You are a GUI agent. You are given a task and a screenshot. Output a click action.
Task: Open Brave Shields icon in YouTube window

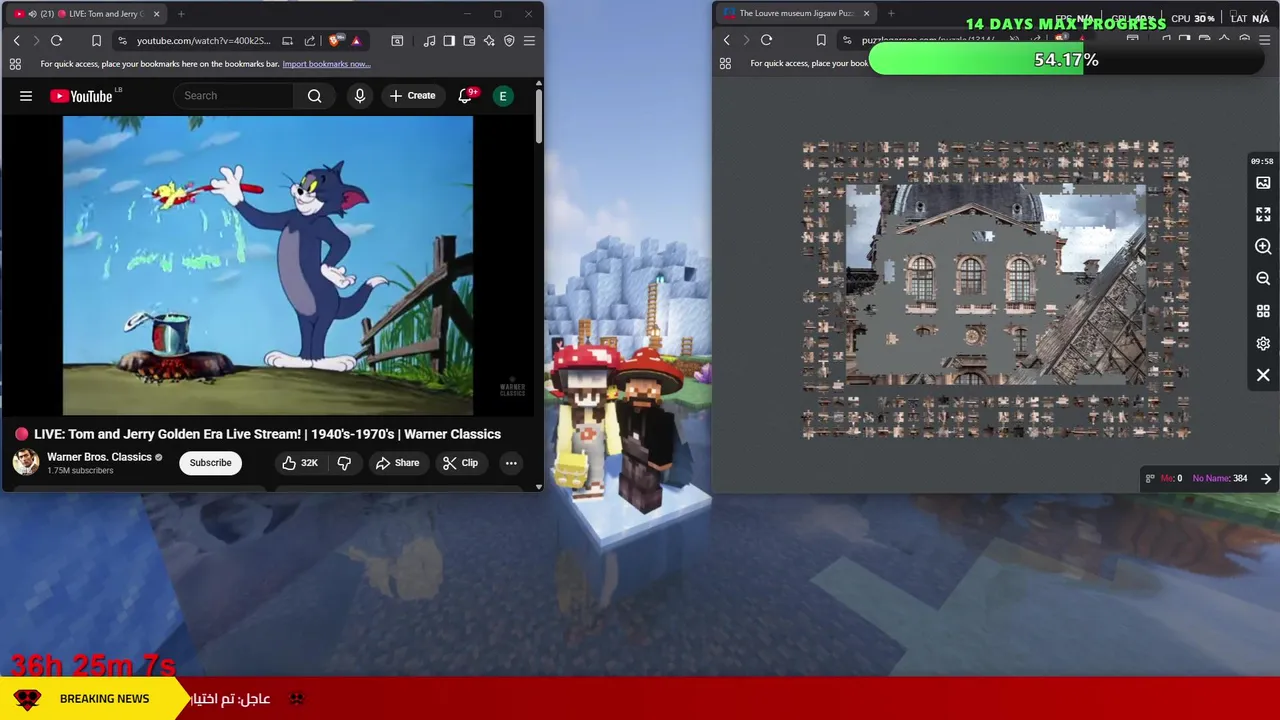(336, 40)
